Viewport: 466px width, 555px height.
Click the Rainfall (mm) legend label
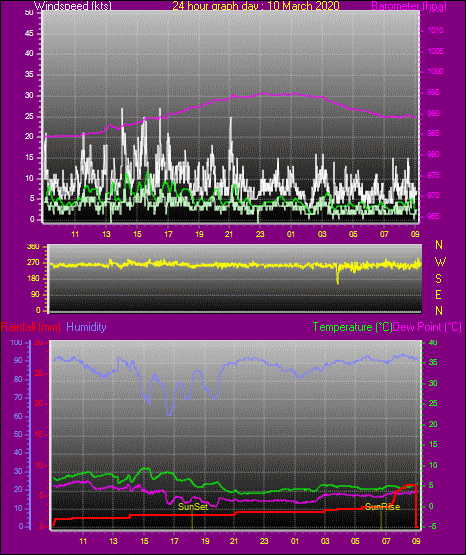[x=30, y=327]
